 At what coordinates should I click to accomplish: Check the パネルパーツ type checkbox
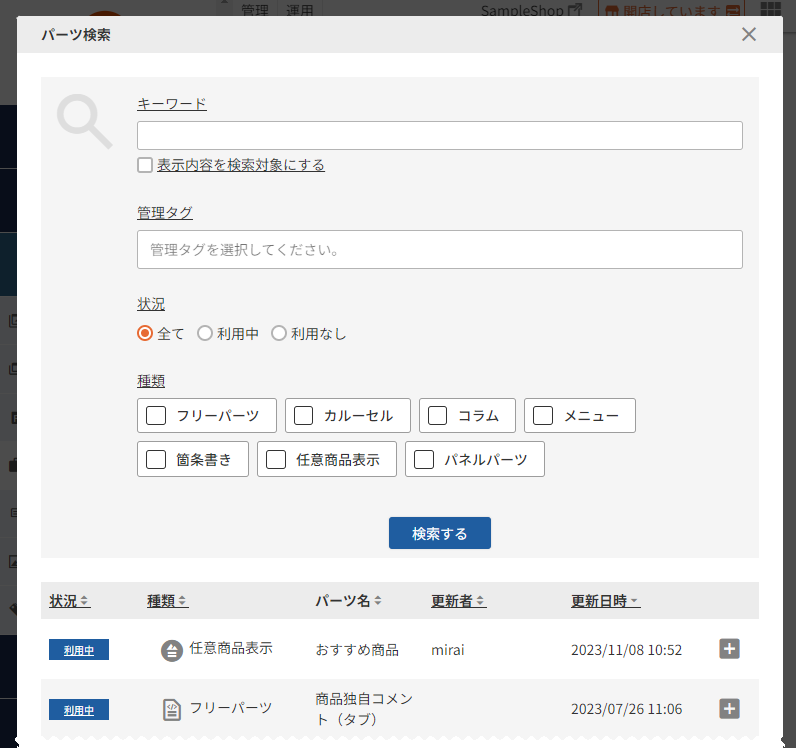click(424, 460)
